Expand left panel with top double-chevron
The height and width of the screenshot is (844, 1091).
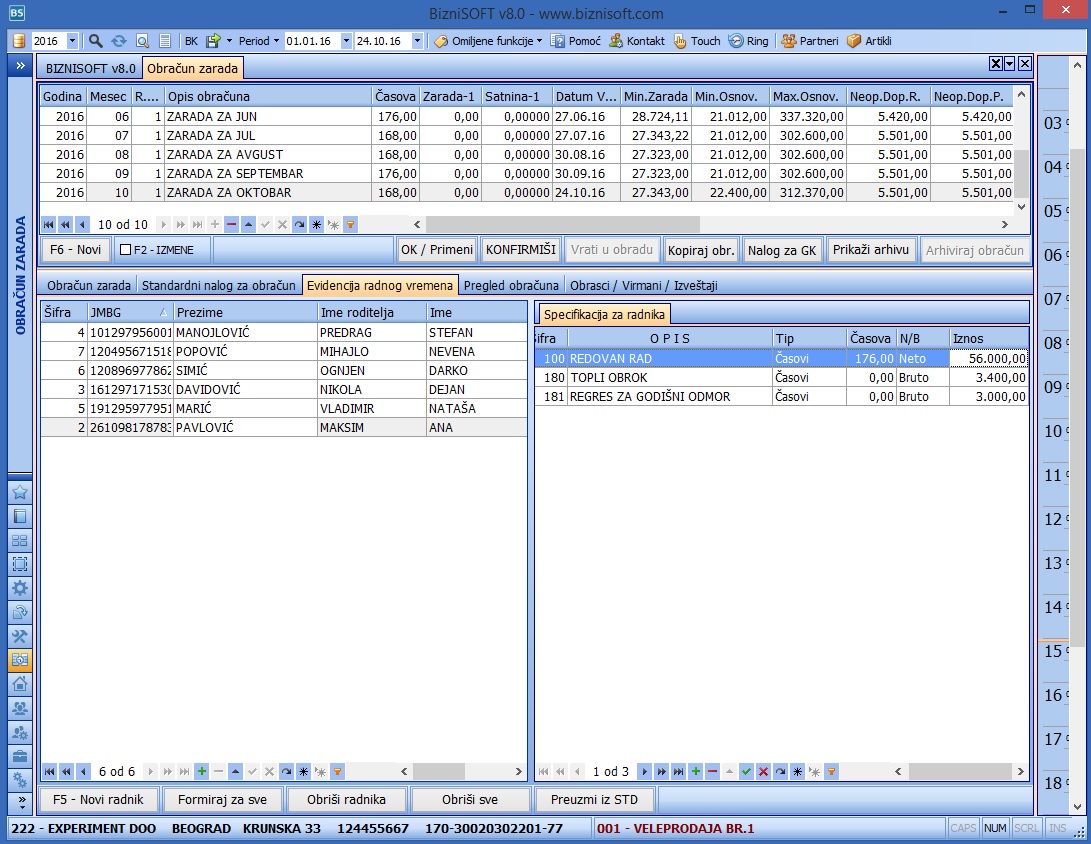20,65
